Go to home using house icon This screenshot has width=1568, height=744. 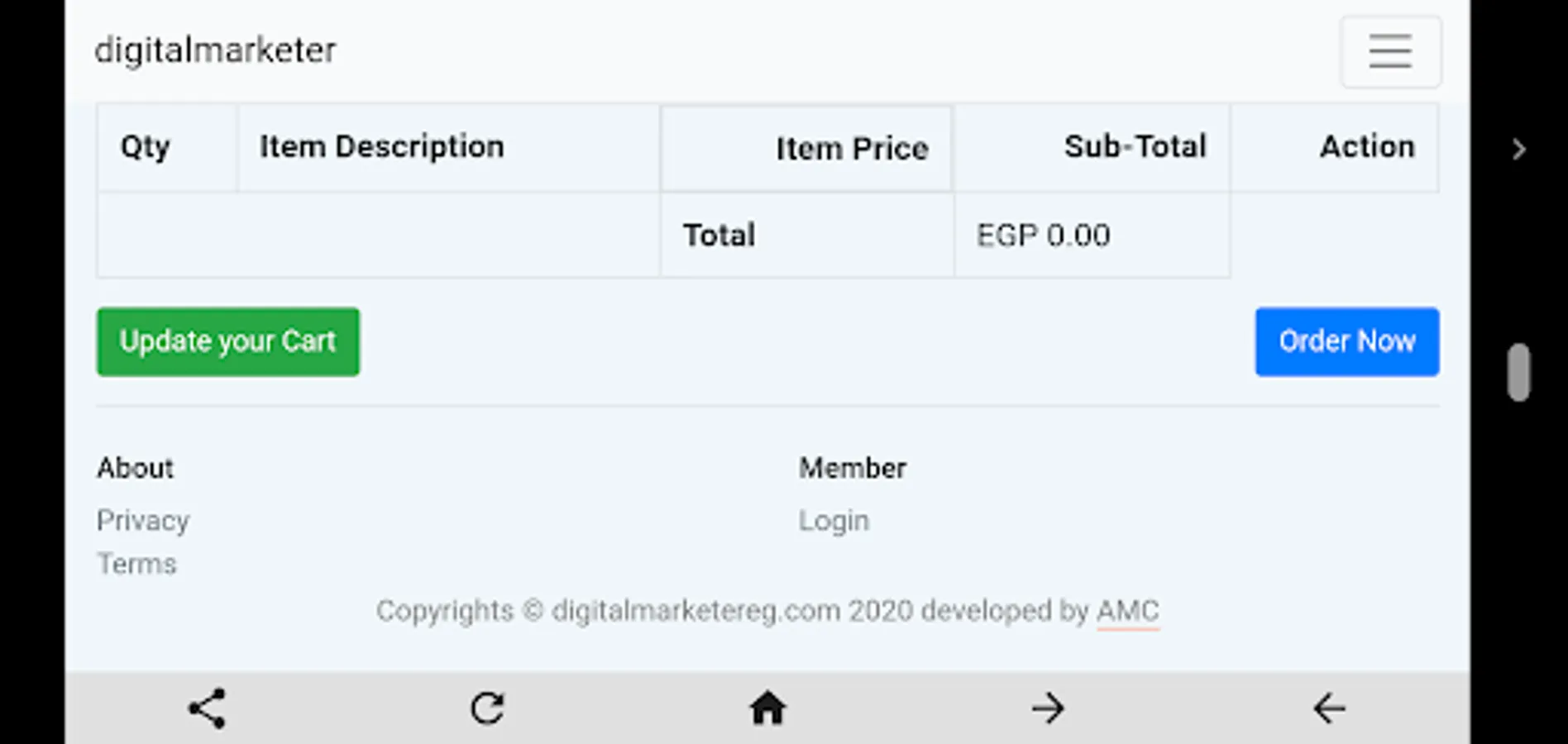[x=767, y=708]
